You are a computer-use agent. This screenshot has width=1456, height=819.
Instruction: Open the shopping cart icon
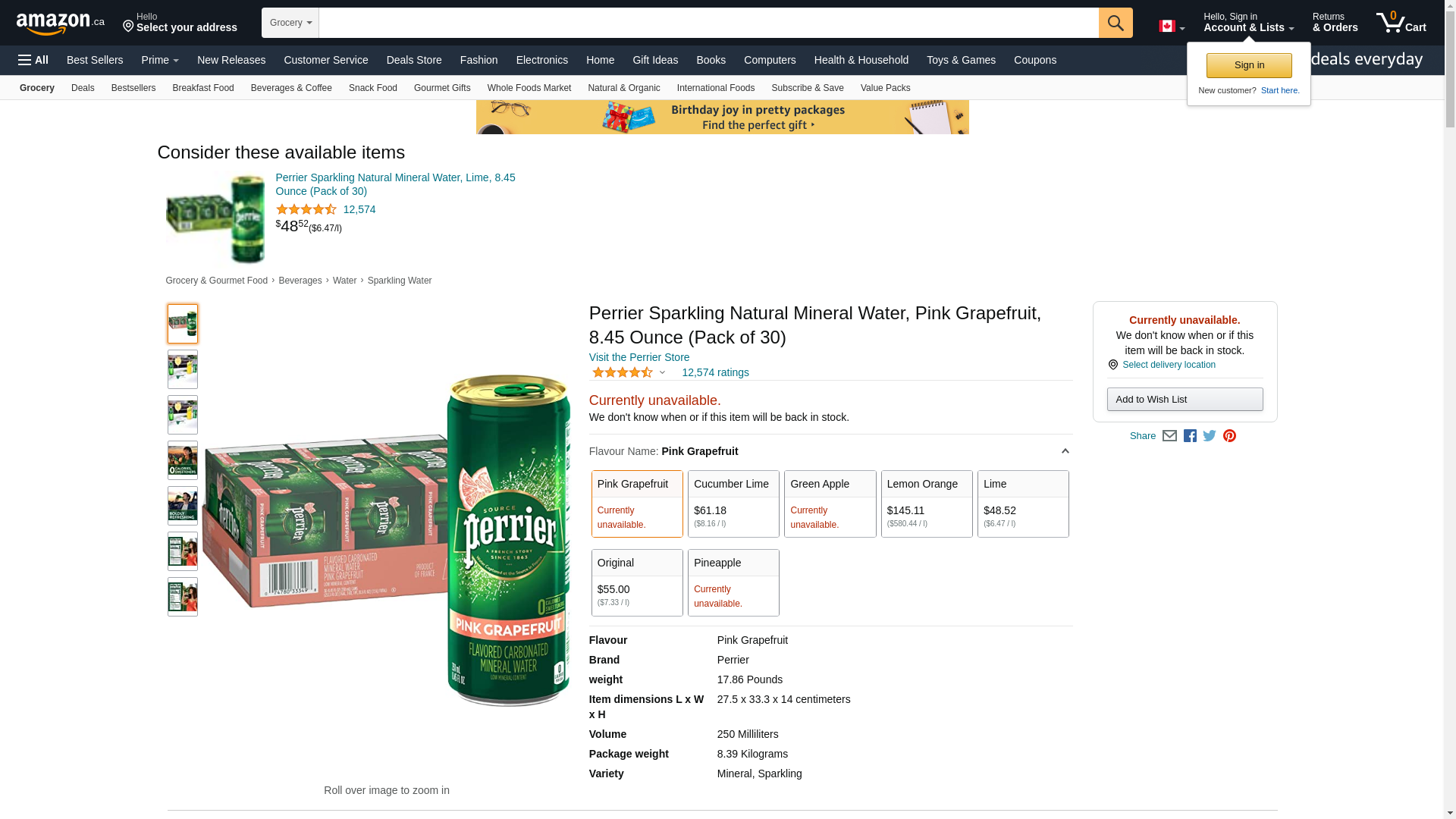[x=1401, y=23]
